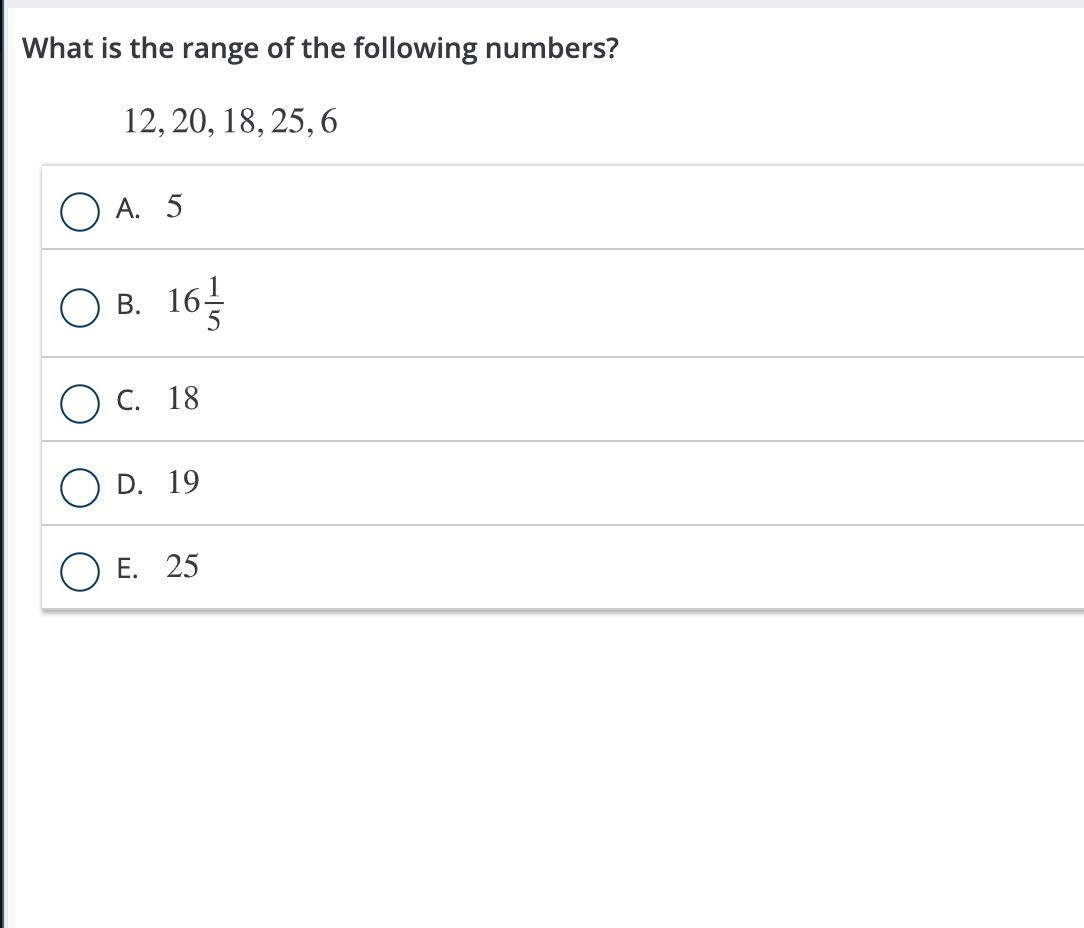Image resolution: width=1084 pixels, height=928 pixels.
Task: Click the letter label "D."
Action: [129, 485]
